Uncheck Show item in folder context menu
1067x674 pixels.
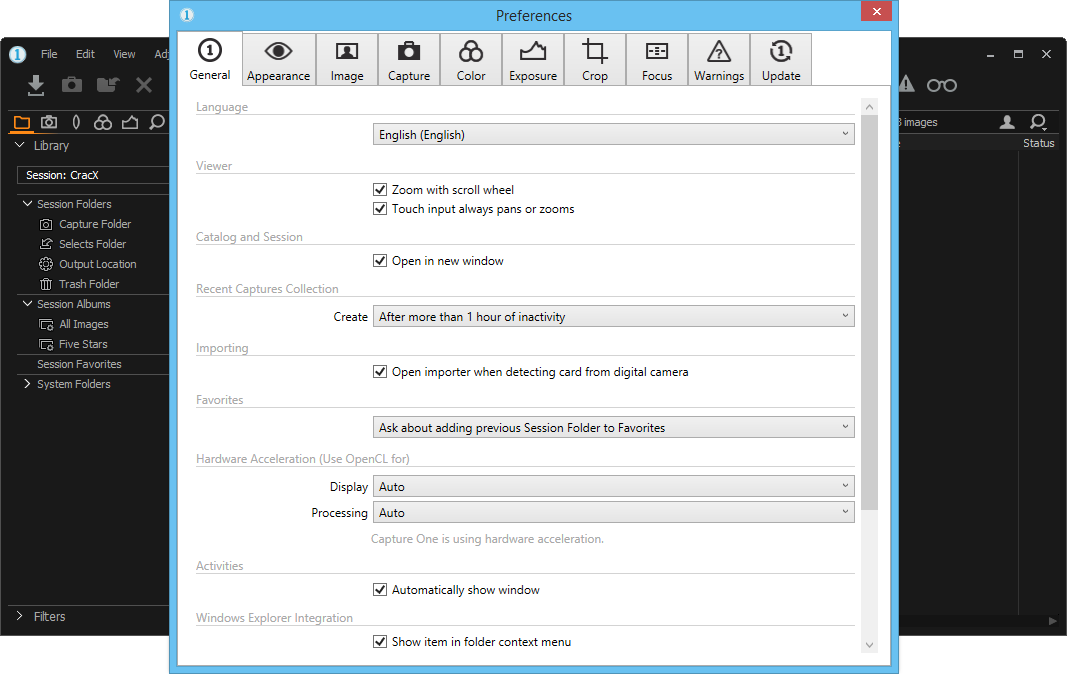380,641
